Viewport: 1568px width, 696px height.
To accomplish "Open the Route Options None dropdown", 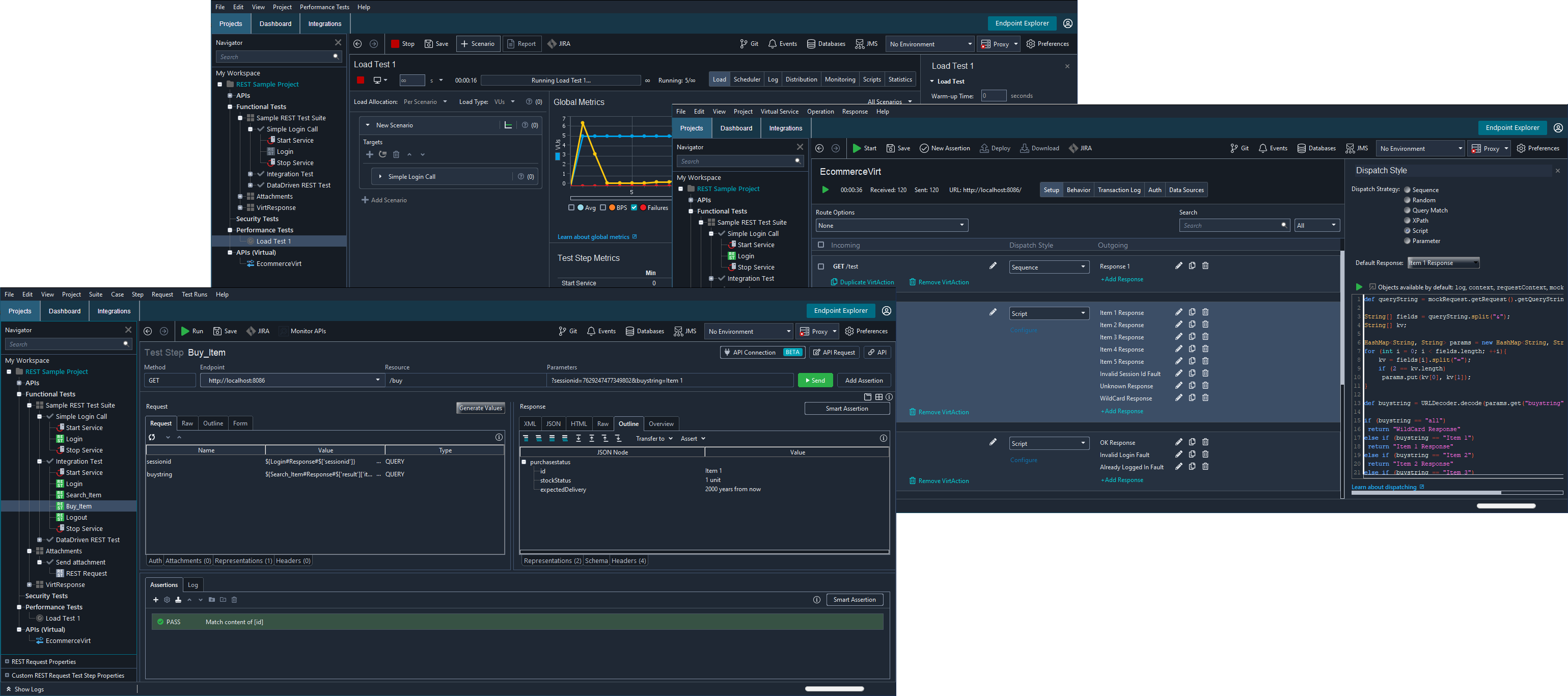I will coord(891,225).
